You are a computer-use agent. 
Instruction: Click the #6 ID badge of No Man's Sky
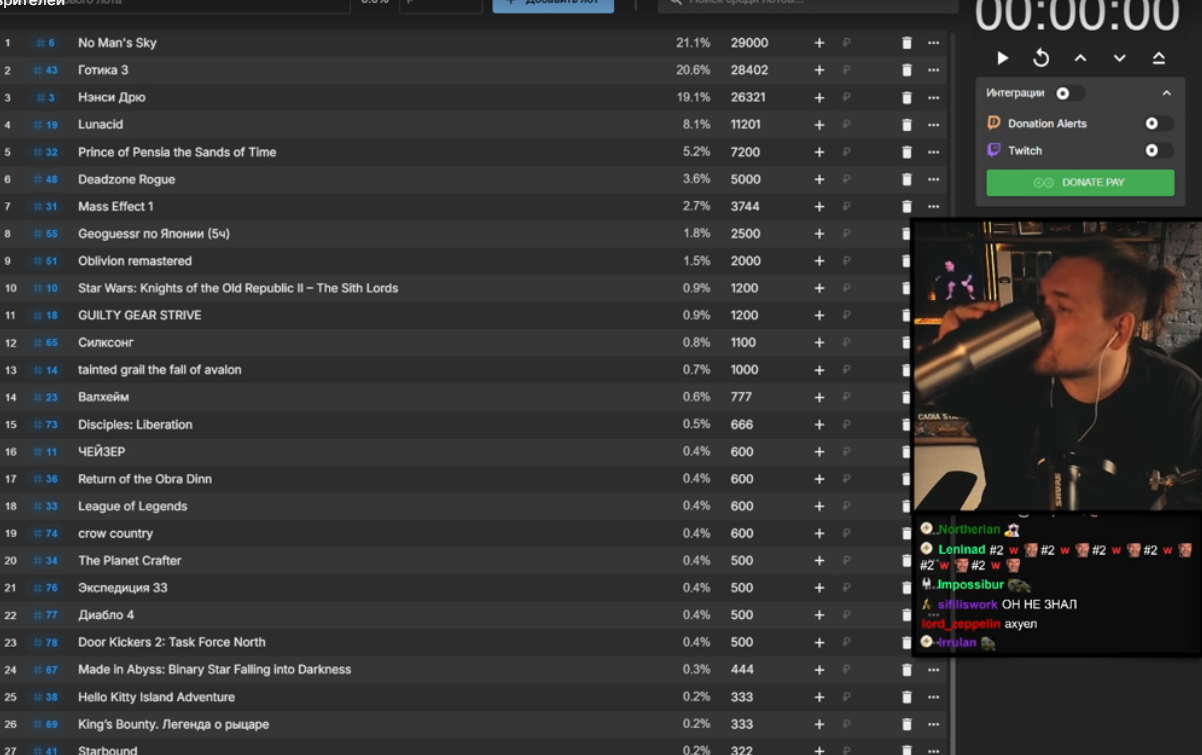click(44, 43)
